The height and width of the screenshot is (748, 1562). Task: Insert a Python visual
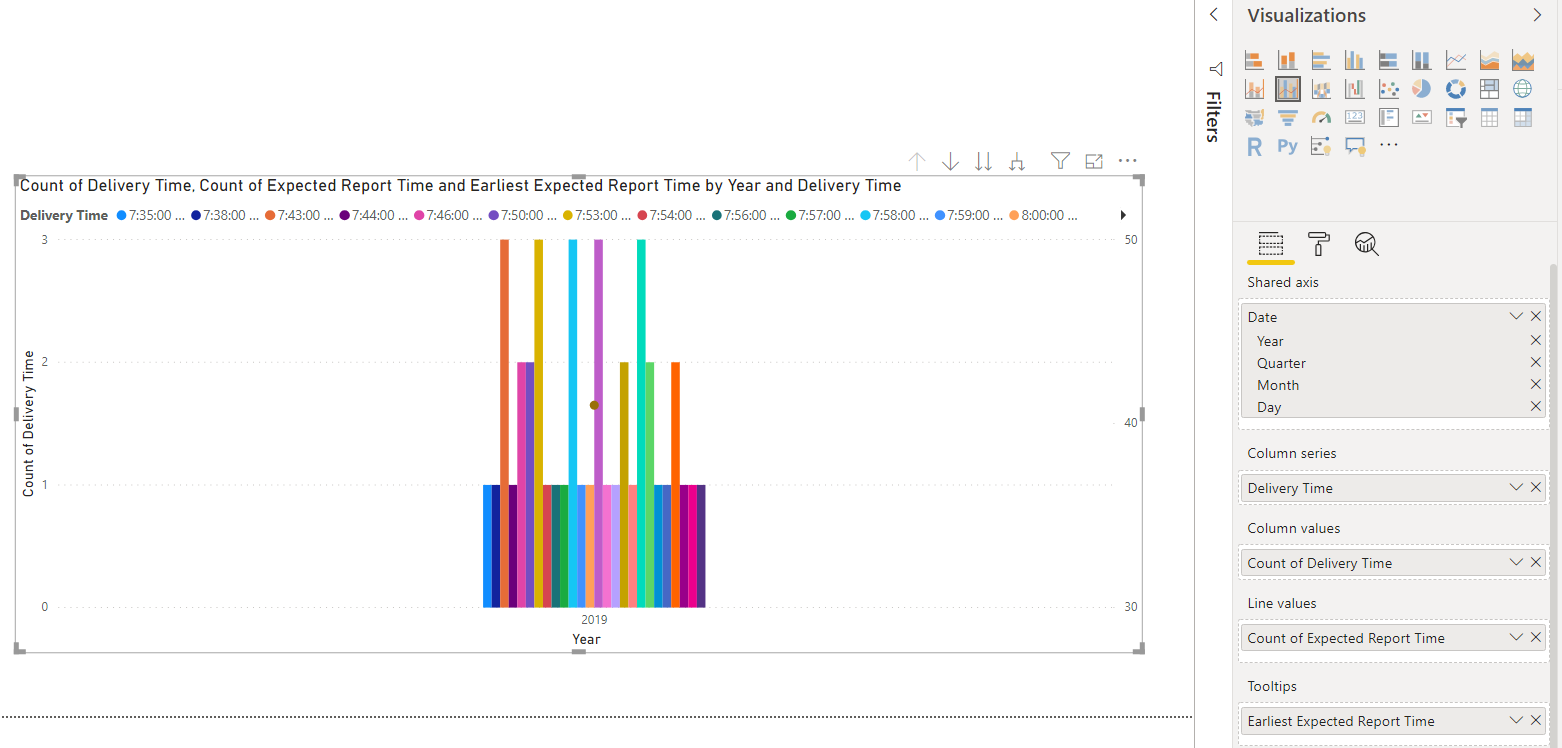tap(1288, 146)
